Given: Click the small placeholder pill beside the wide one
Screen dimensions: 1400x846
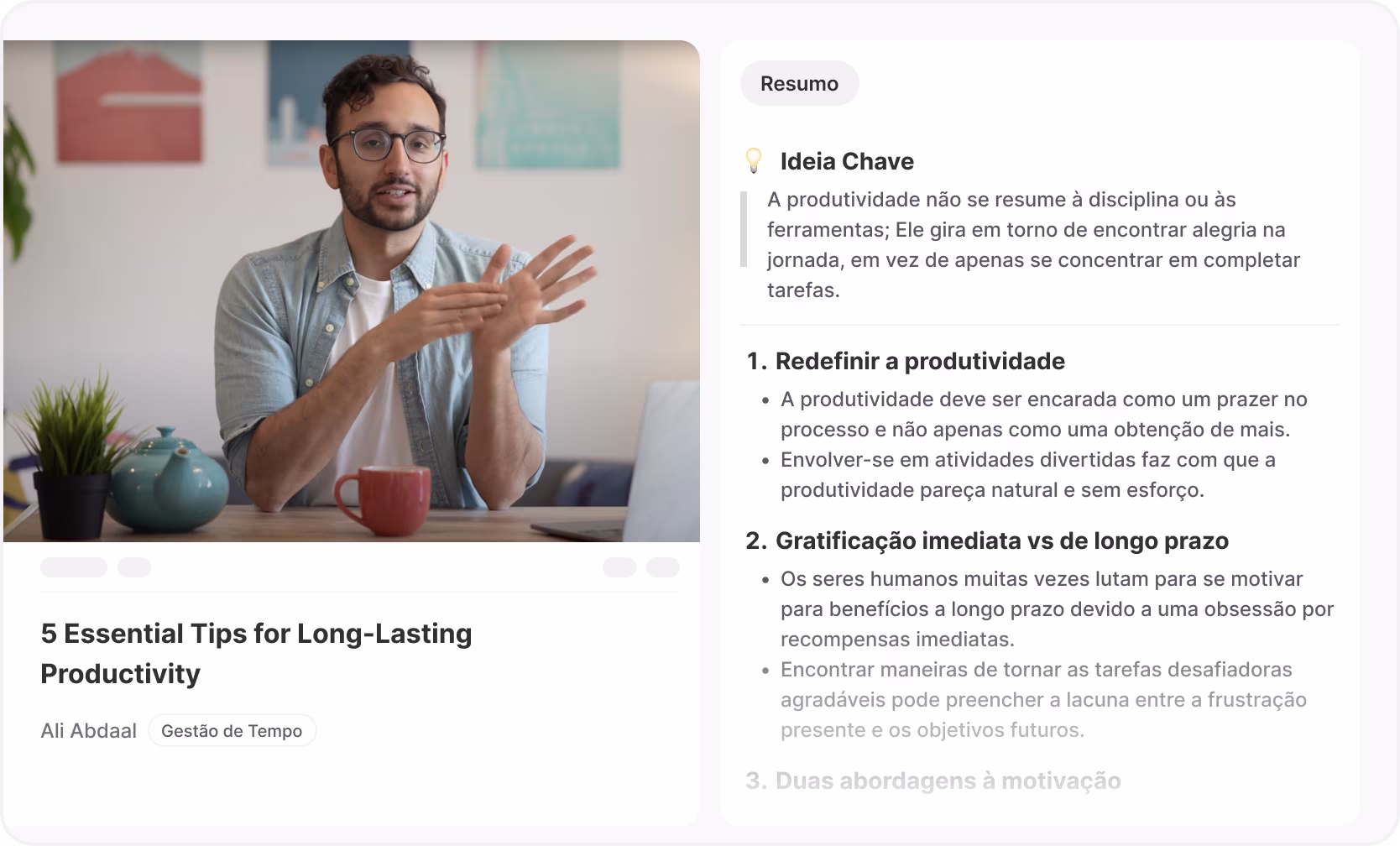Looking at the screenshot, I should point(134,567).
